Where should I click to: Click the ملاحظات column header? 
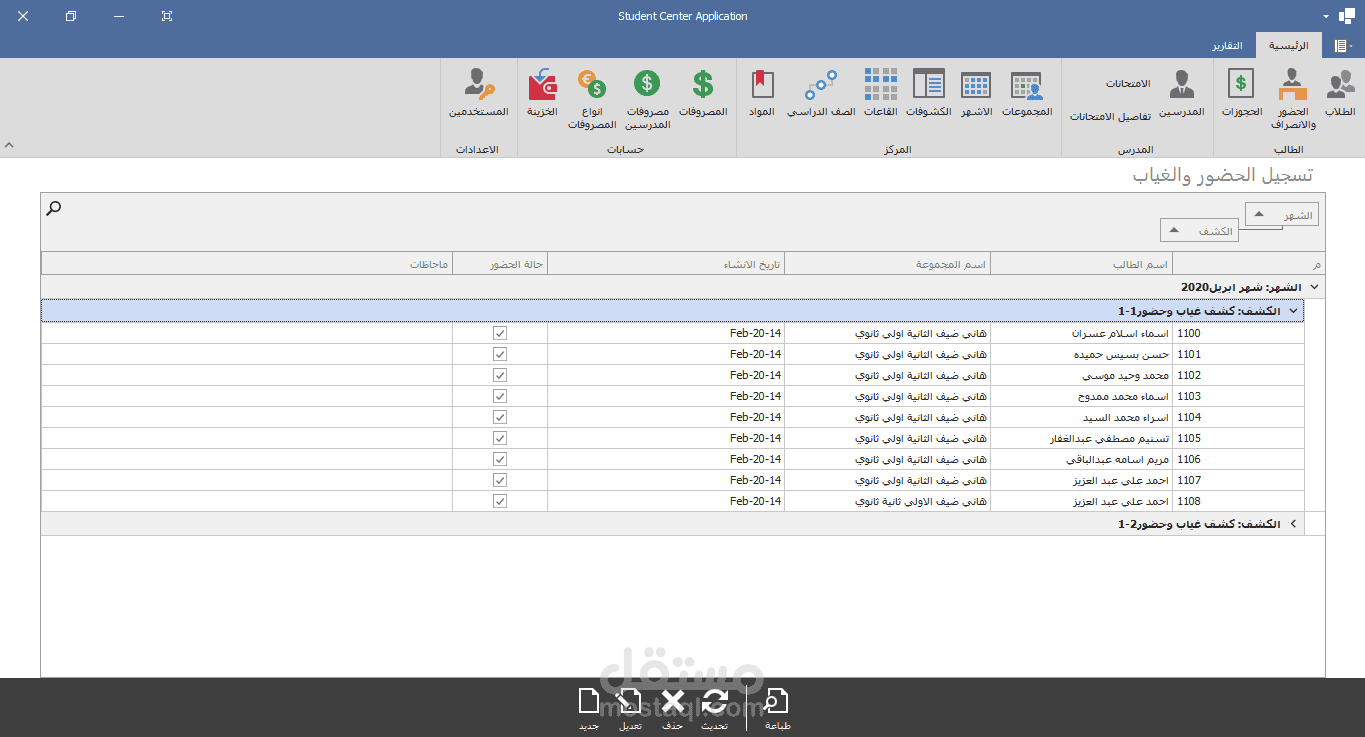[x=247, y=264]
